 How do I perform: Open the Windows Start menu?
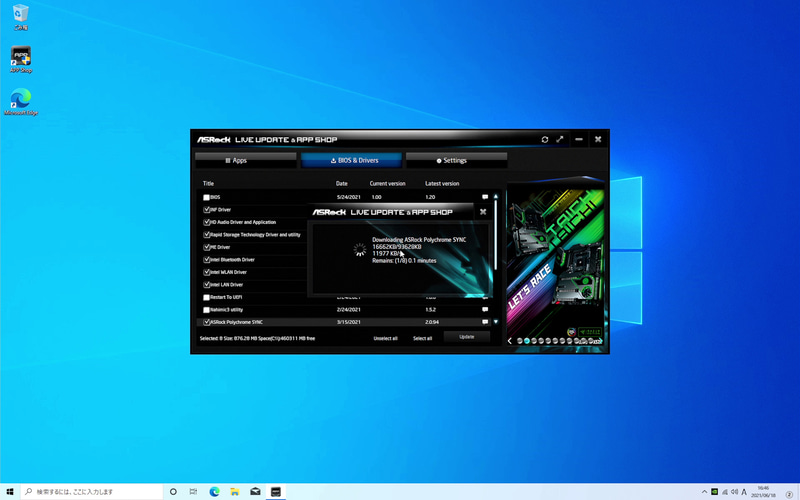point(10,491)
